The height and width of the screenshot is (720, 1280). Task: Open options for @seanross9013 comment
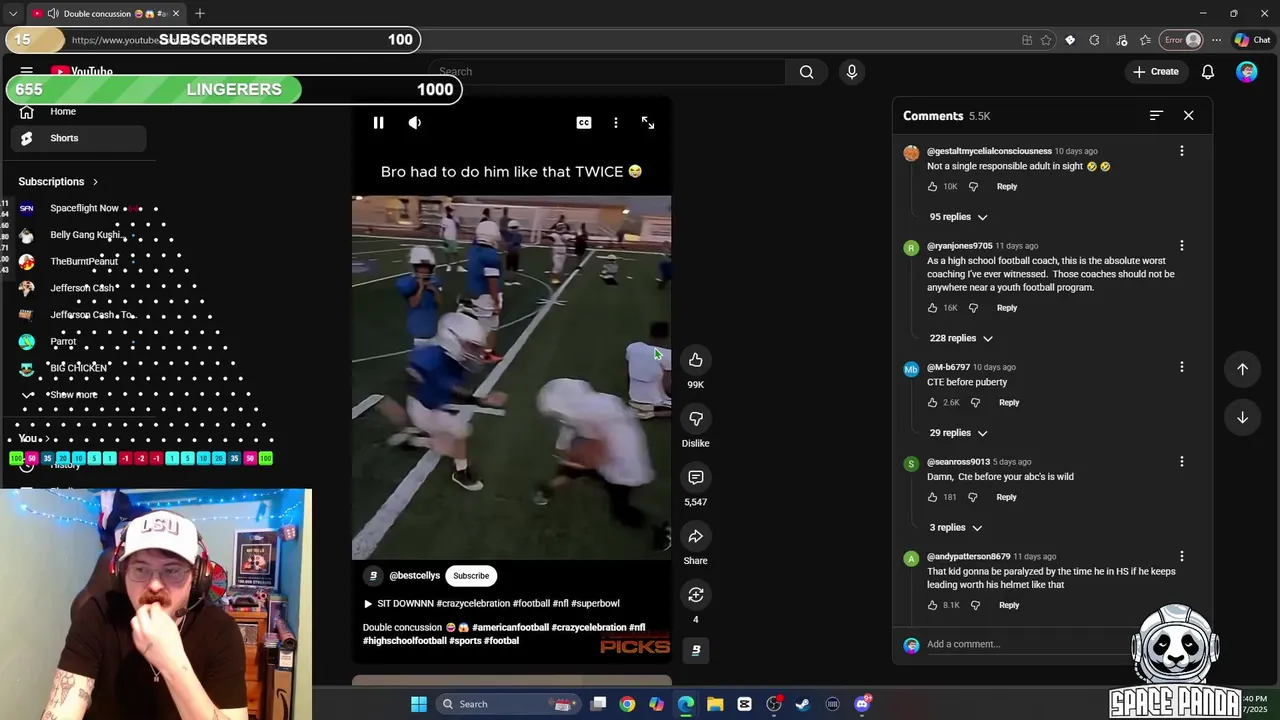(1181, 462)
